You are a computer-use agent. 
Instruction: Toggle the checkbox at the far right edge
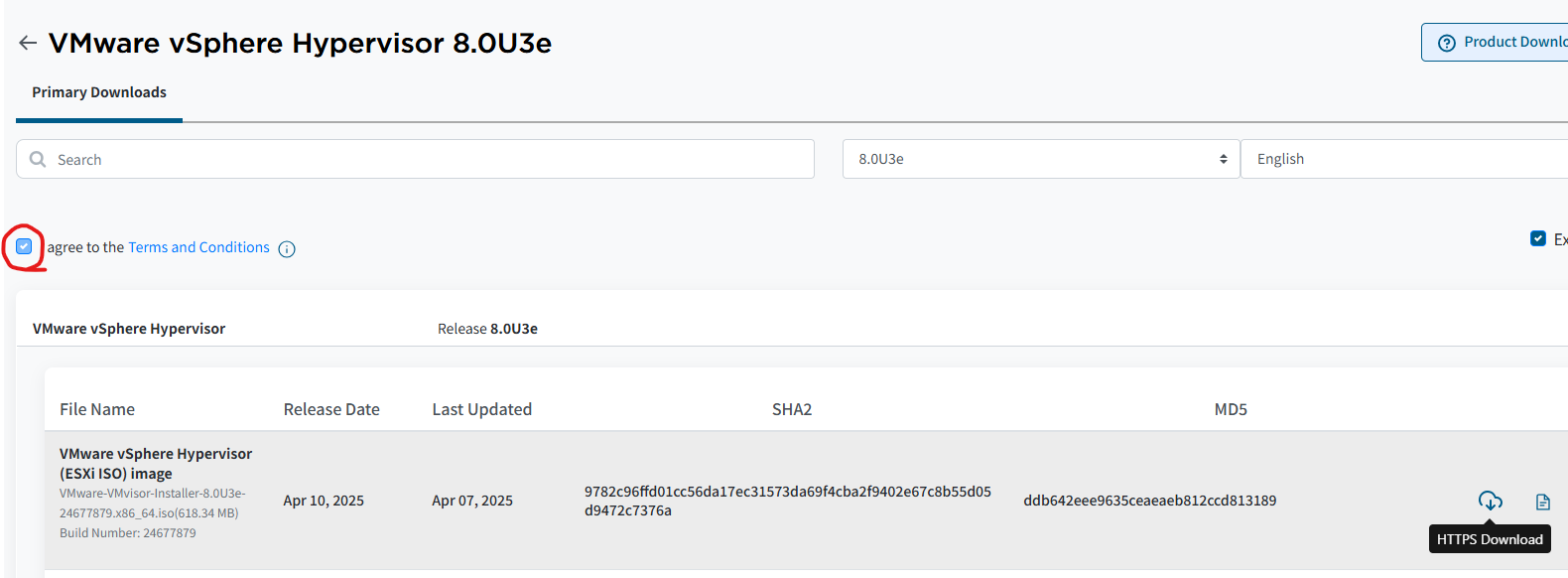click(1537, 238)
